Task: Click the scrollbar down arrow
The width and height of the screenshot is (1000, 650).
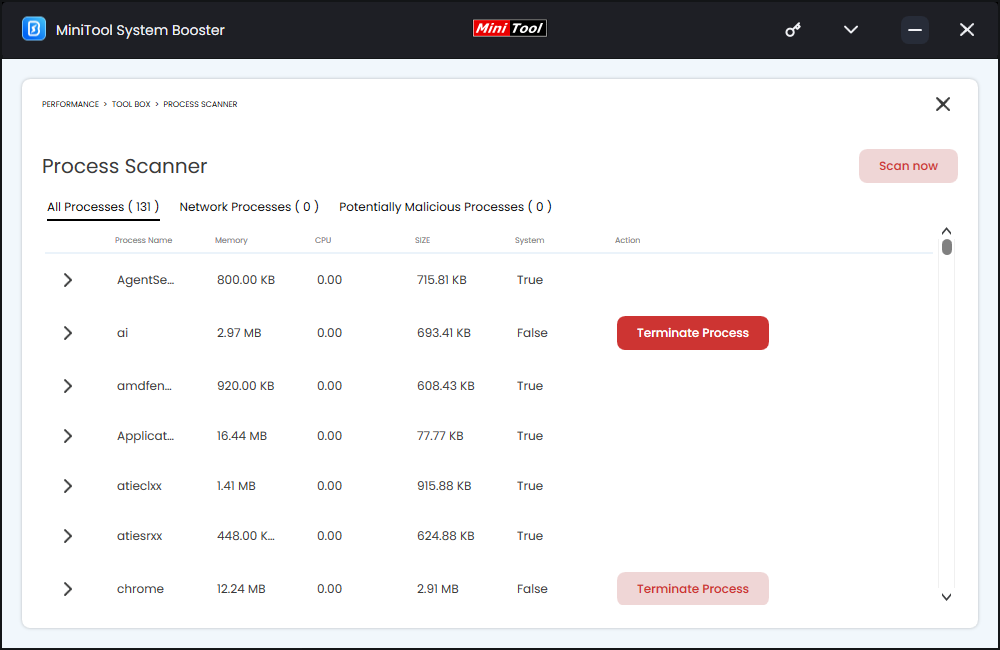Action: pyautogui.click(x=946, y=597)
